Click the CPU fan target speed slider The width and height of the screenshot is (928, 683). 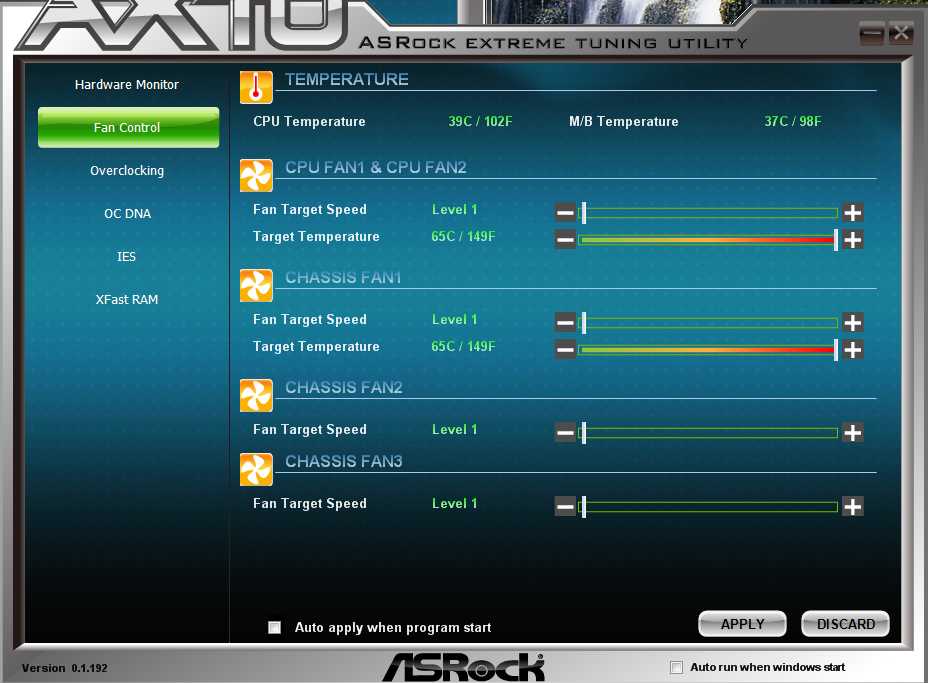point(708,212)
